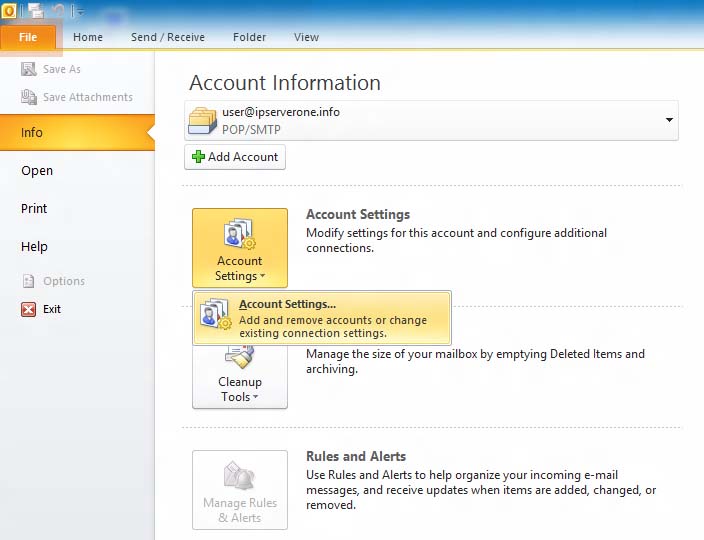Image resolution: width=704 pixels, height=540 pixels.
Task: Select Open in the backstage sidebar
Action: point(37,171)
